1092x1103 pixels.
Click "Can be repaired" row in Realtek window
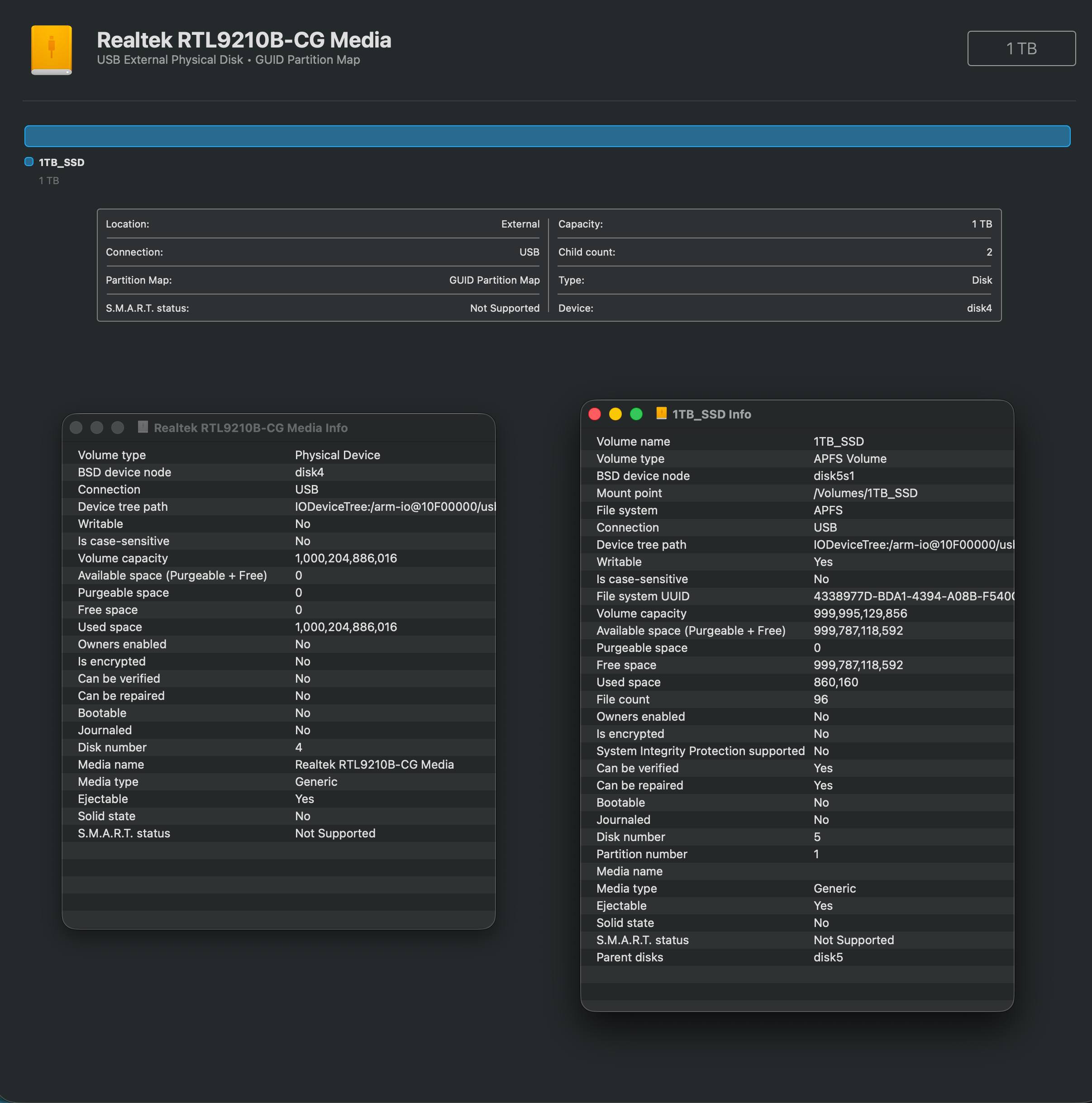click(278, 695)
